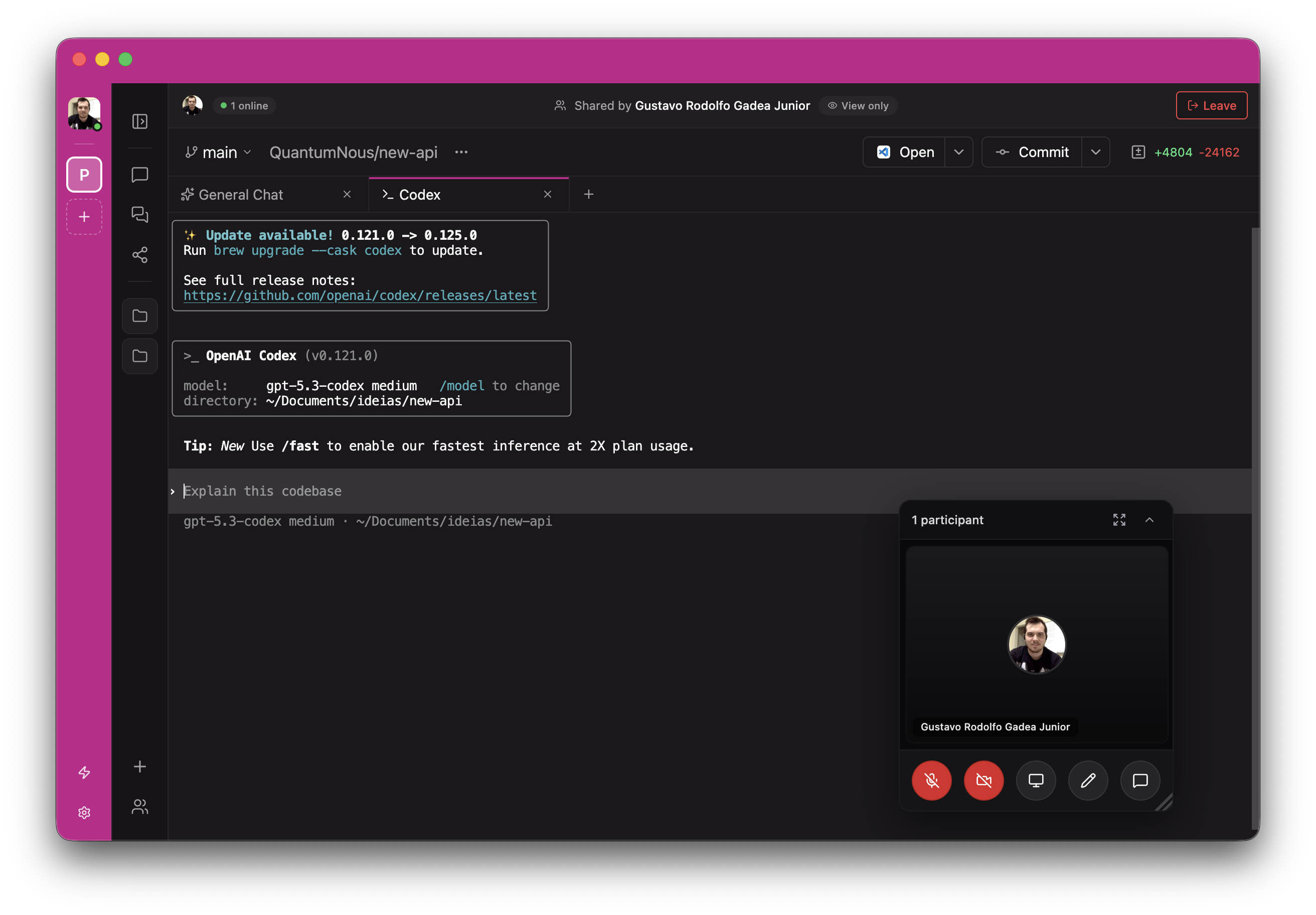Click the resize grip of call panel

click(x=1164, y=802)
